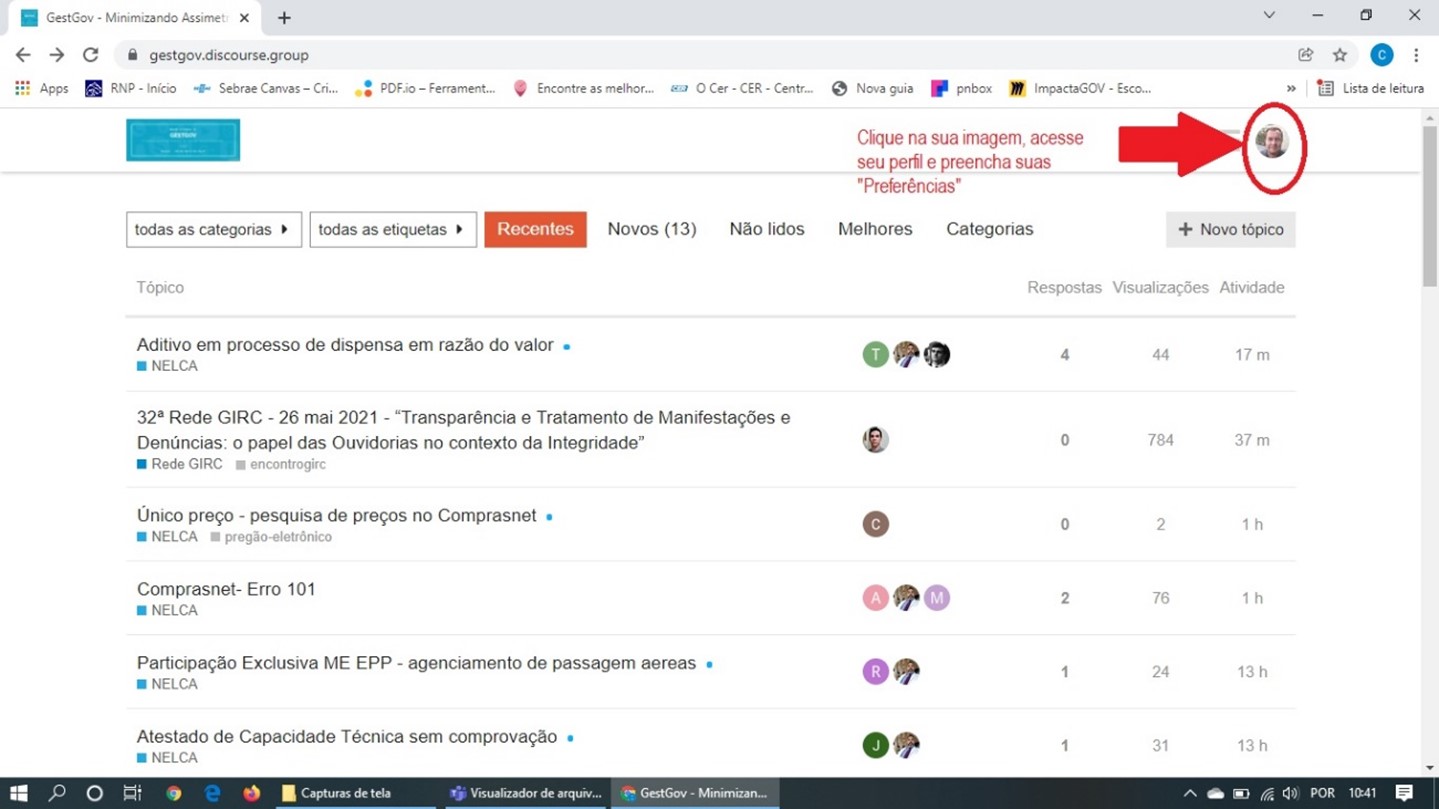The image size is (1439, 809).
Task: Expand the 'todas as categorias' dropdown
Action: click(x=213, y=229)
